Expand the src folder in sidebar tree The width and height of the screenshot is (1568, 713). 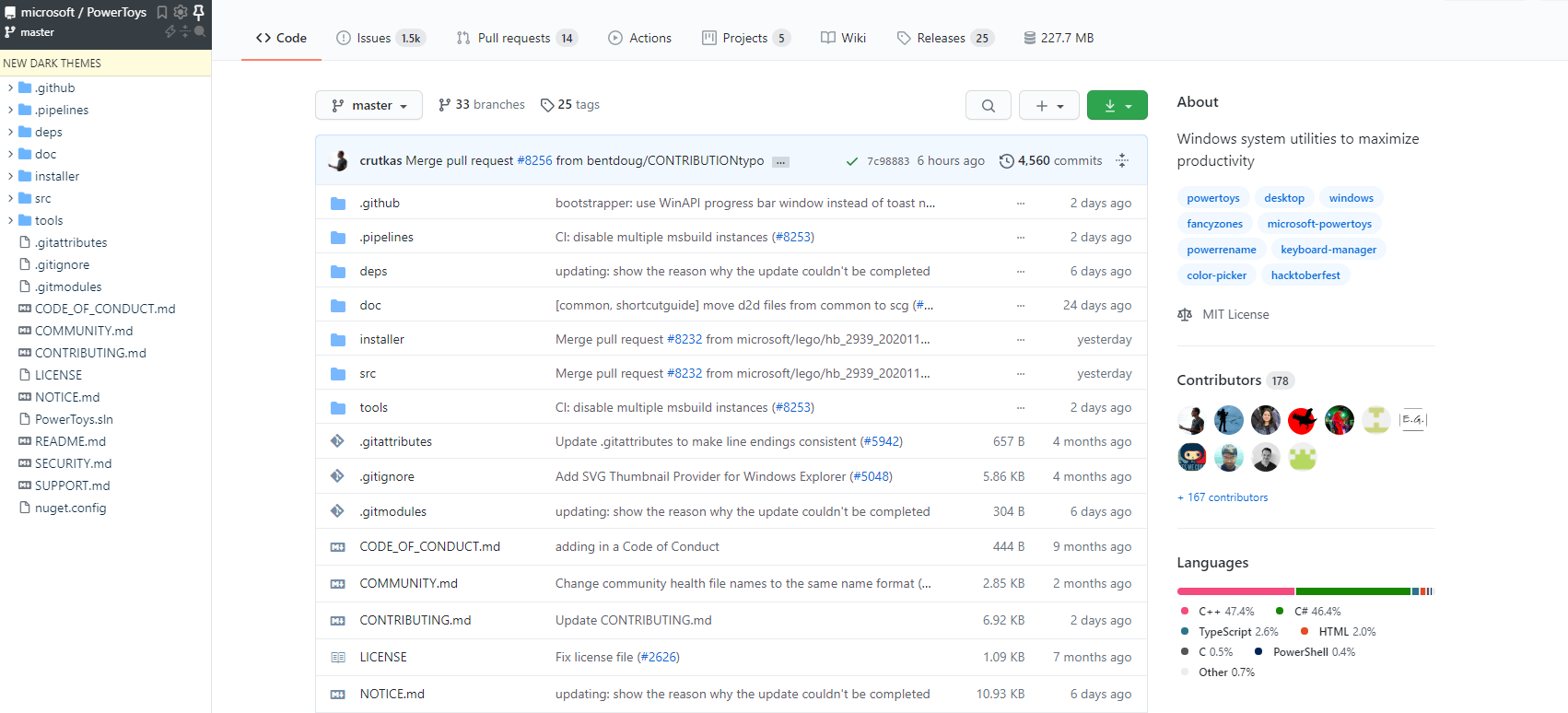[10, 198]
